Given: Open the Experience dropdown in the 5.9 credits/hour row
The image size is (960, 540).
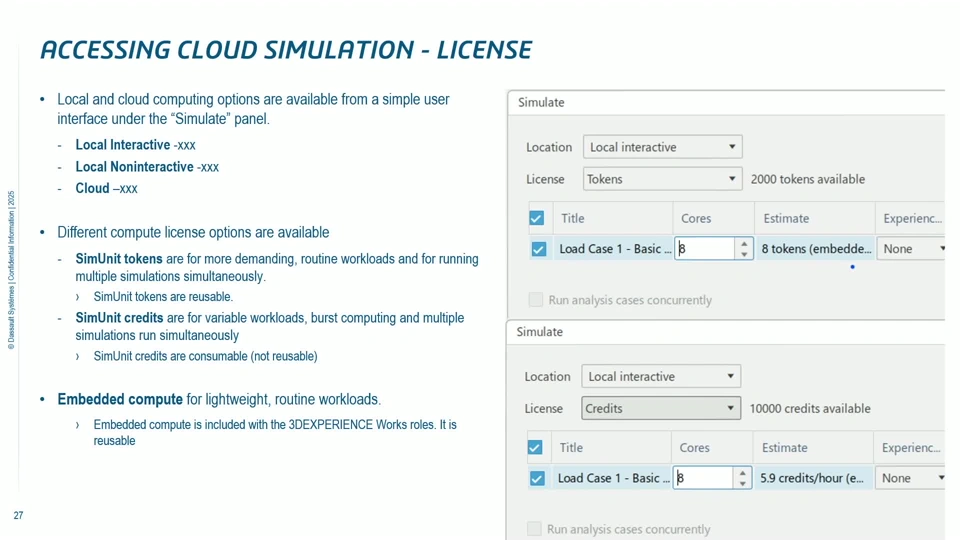Looking at the screenshot, I should click(910, 478).
